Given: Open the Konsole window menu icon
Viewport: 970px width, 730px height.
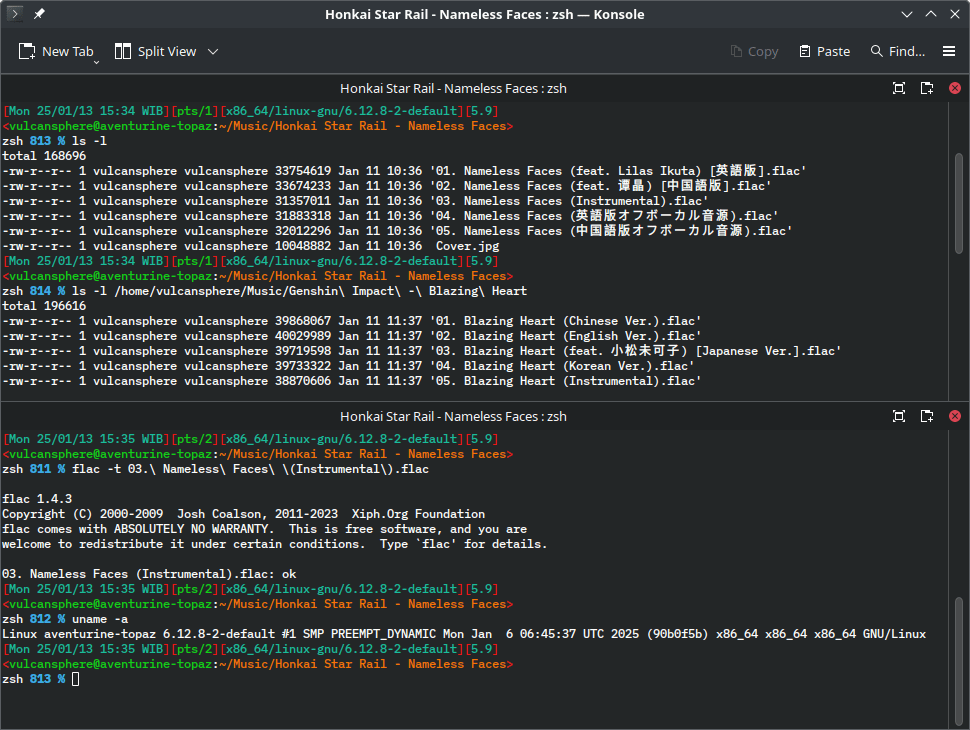Looking at the screenshot, I should click(x=15, y=14).
